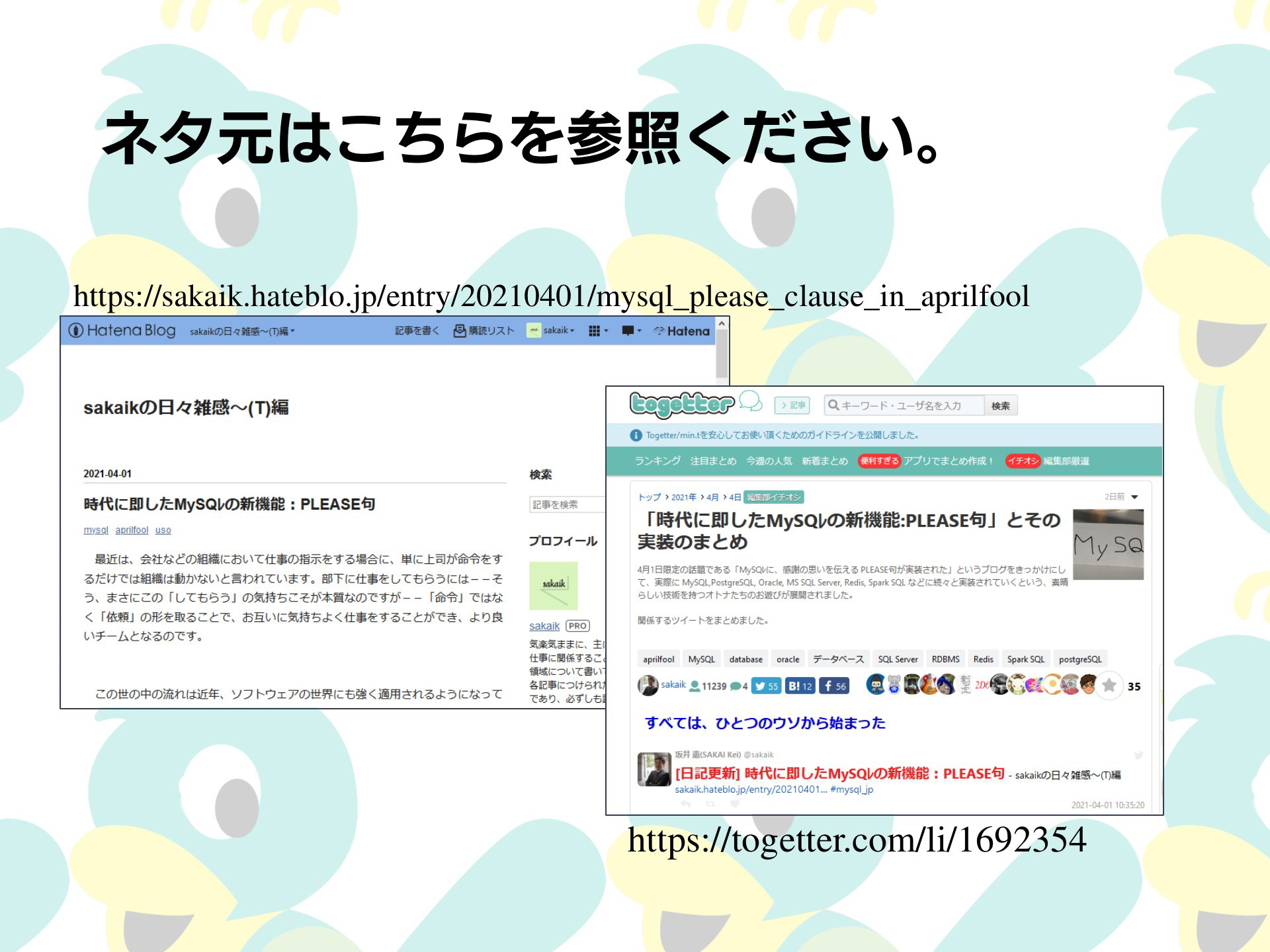Open the sakaik profile avatar image

(553, 586)
